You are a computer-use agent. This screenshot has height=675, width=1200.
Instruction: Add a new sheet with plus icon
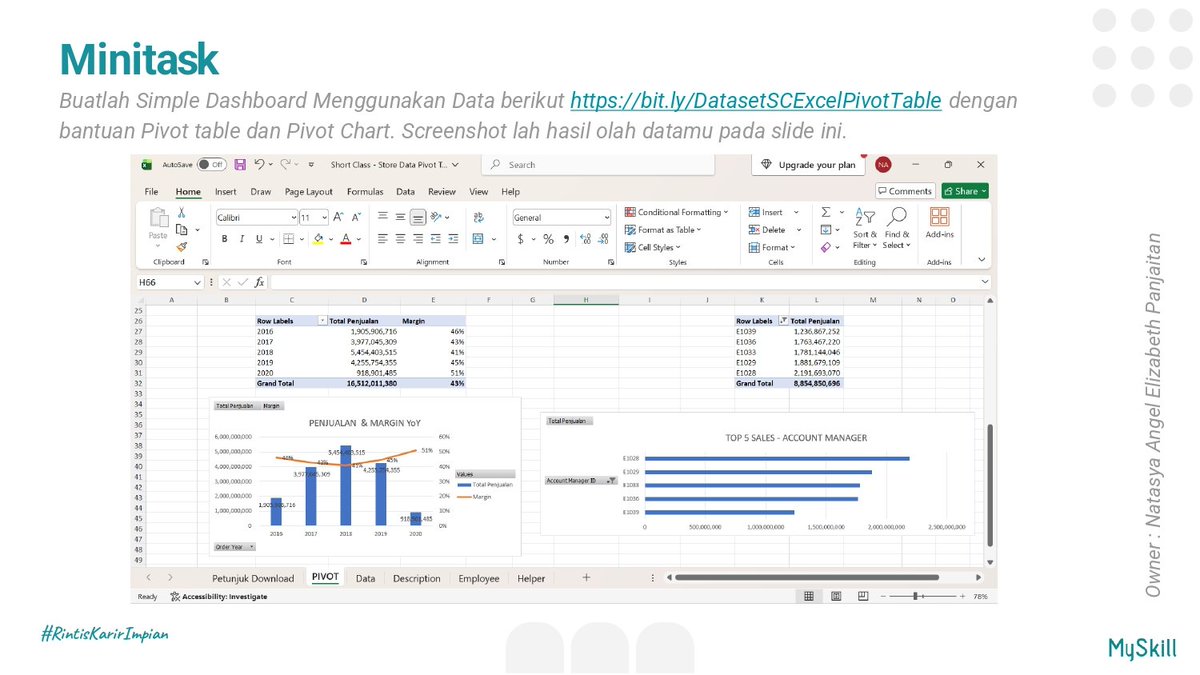pos(586,577)
